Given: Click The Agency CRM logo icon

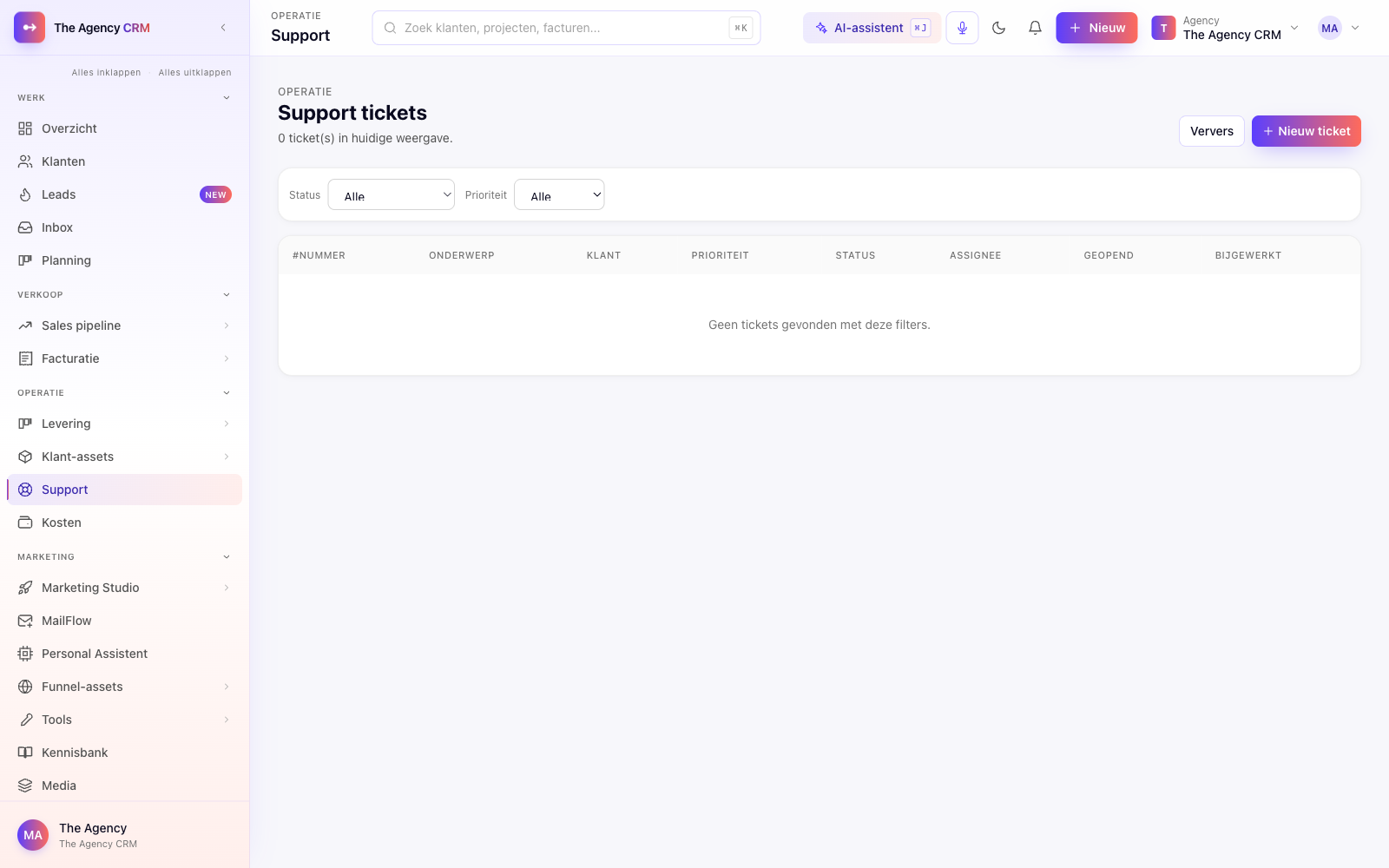Looking at the screenshot, I should click(30, 28).
